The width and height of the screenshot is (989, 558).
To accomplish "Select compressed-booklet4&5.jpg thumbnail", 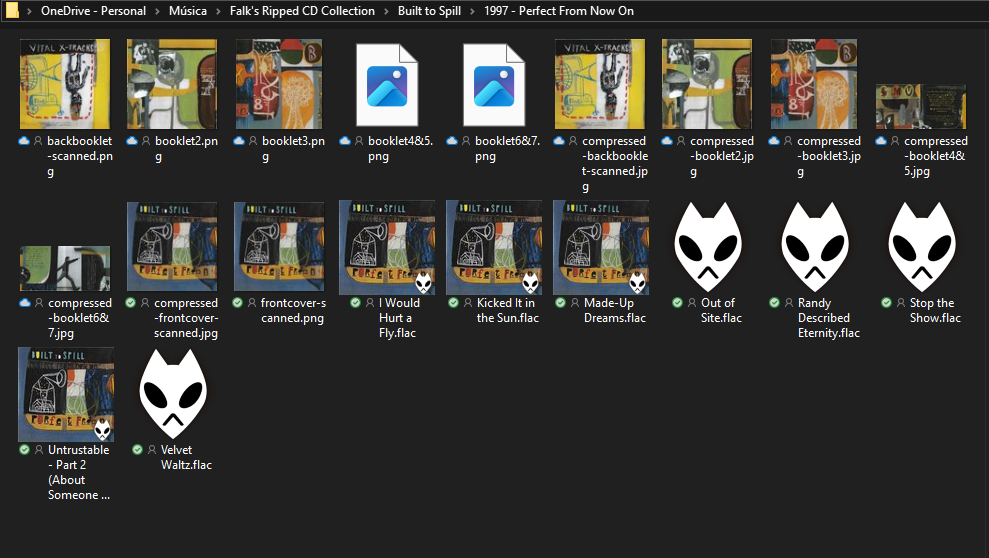I will [921, 107].
